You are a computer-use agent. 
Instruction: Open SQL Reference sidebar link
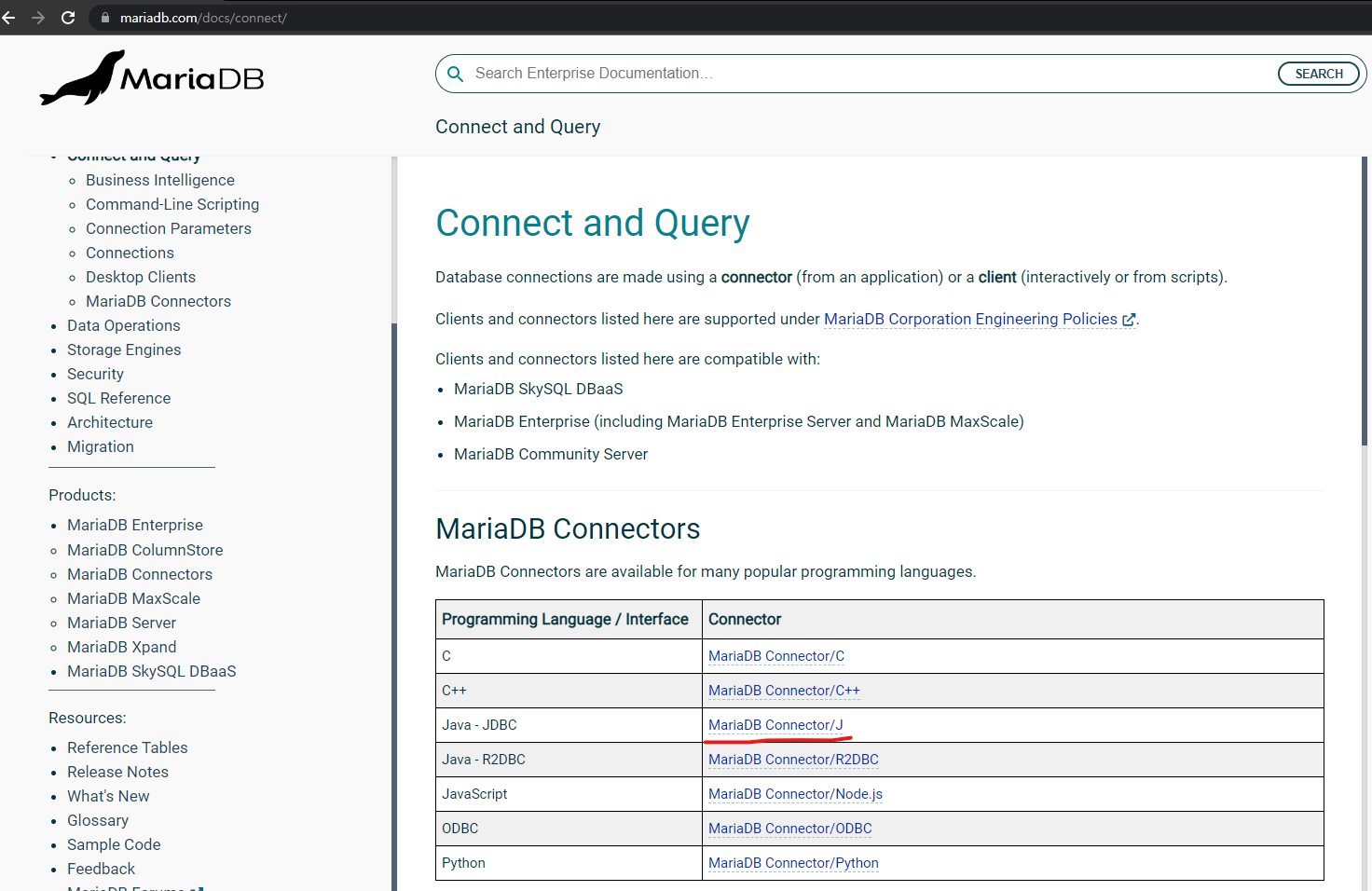pos(119,398)
